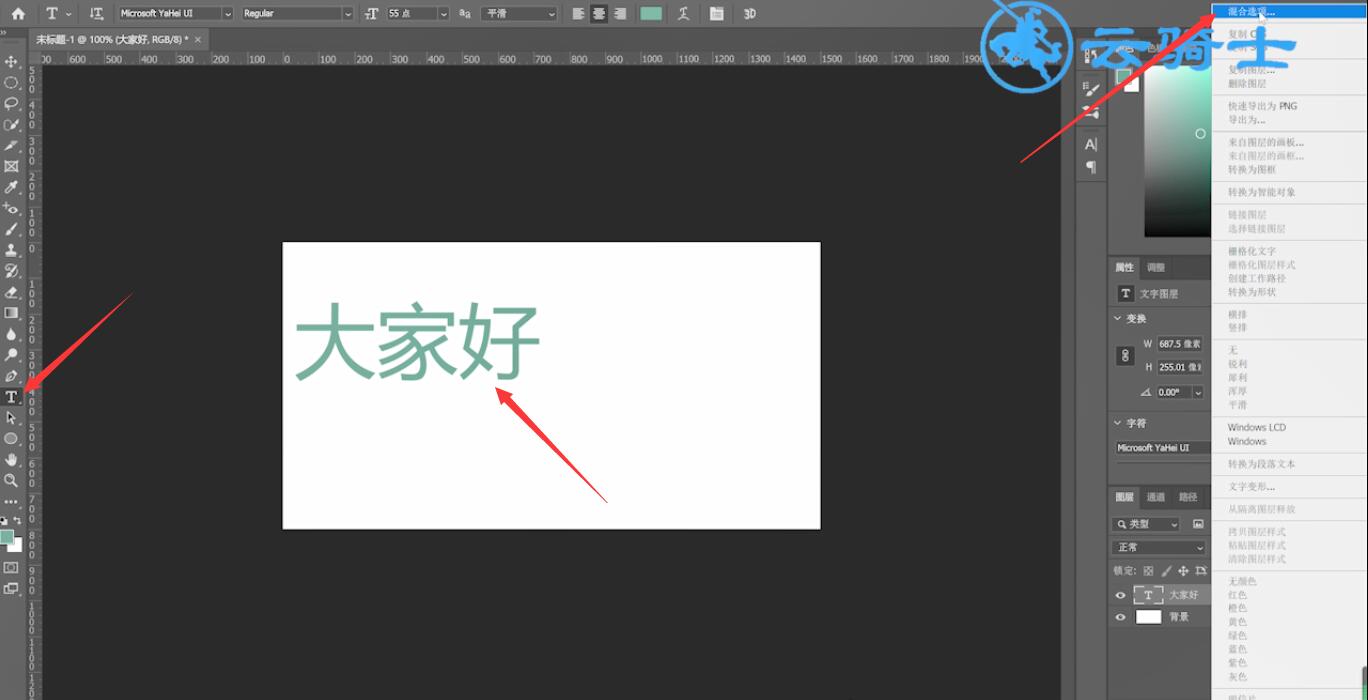Select the Crop tool
Viewport: 1368px width, 700px height.
pyautogui.click(x=12, y=146)
